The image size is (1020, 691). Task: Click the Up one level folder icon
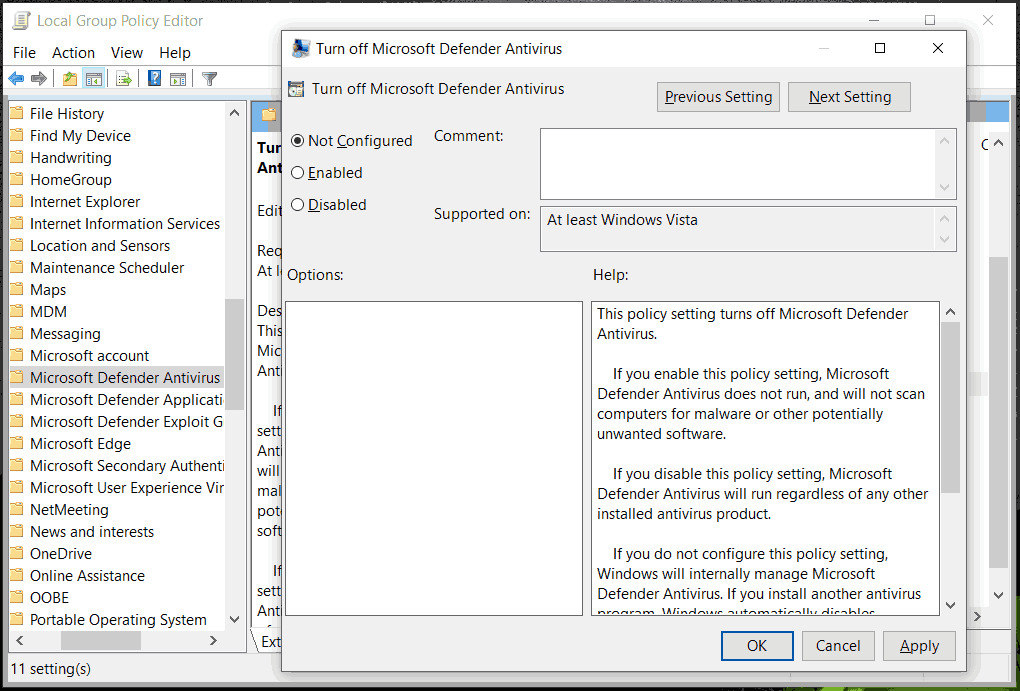coord(70,79)
